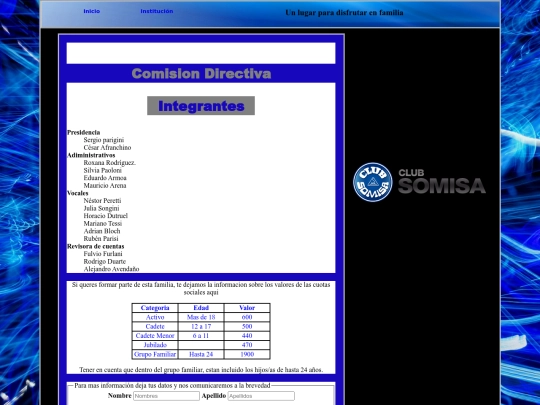Click the name Rodrigo Duarte
Viewport: 540px width, 405px height.
pyautogui.click(x=105, y=261)
